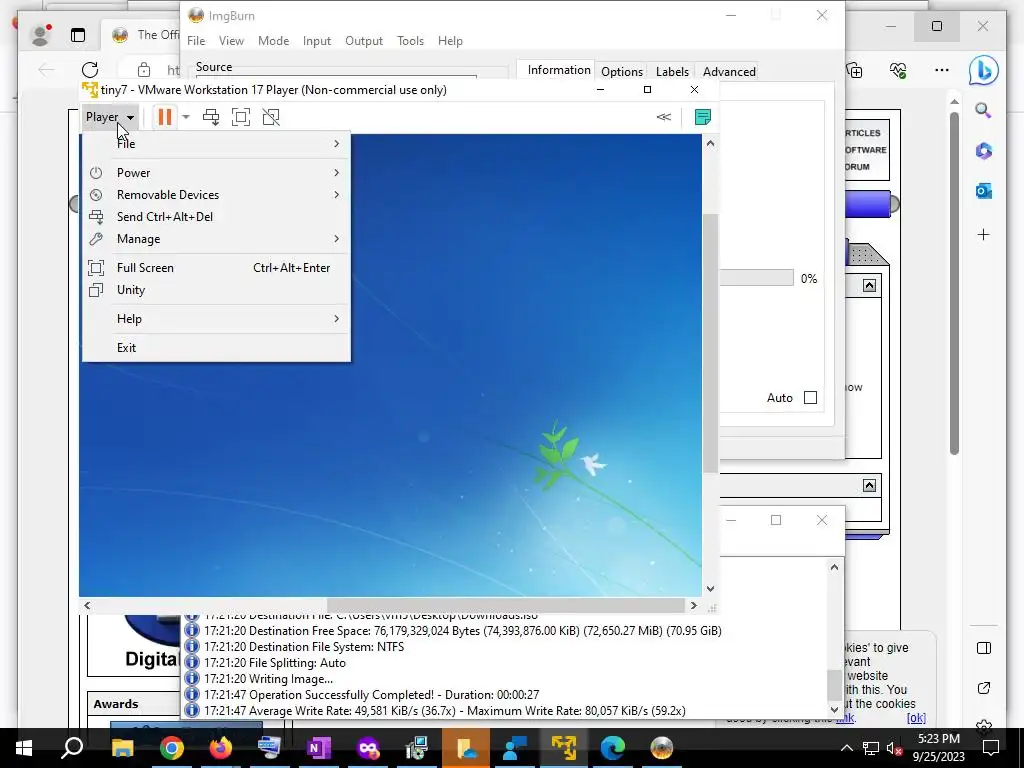Open Outlook icon in Edge sidebar

tap(984, 191)
